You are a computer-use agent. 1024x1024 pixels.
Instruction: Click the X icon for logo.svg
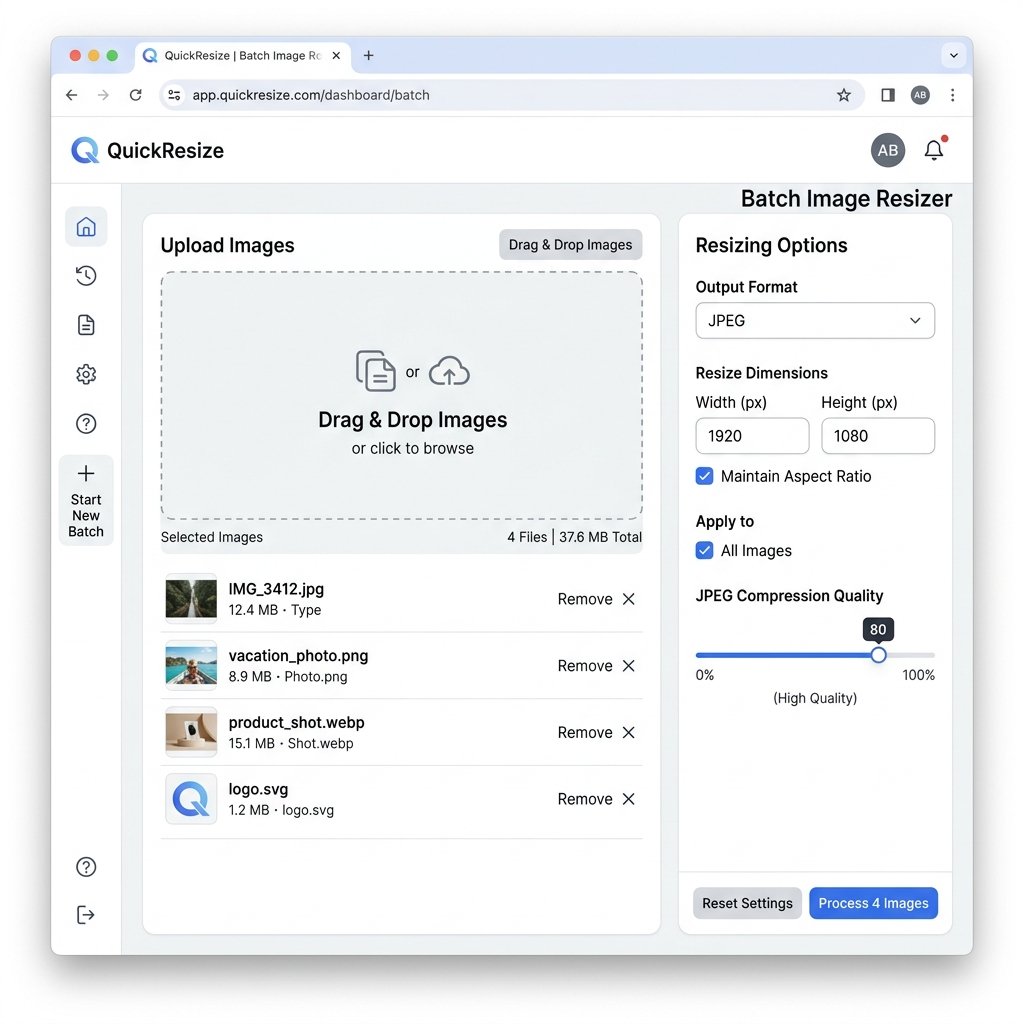(628, 799)
